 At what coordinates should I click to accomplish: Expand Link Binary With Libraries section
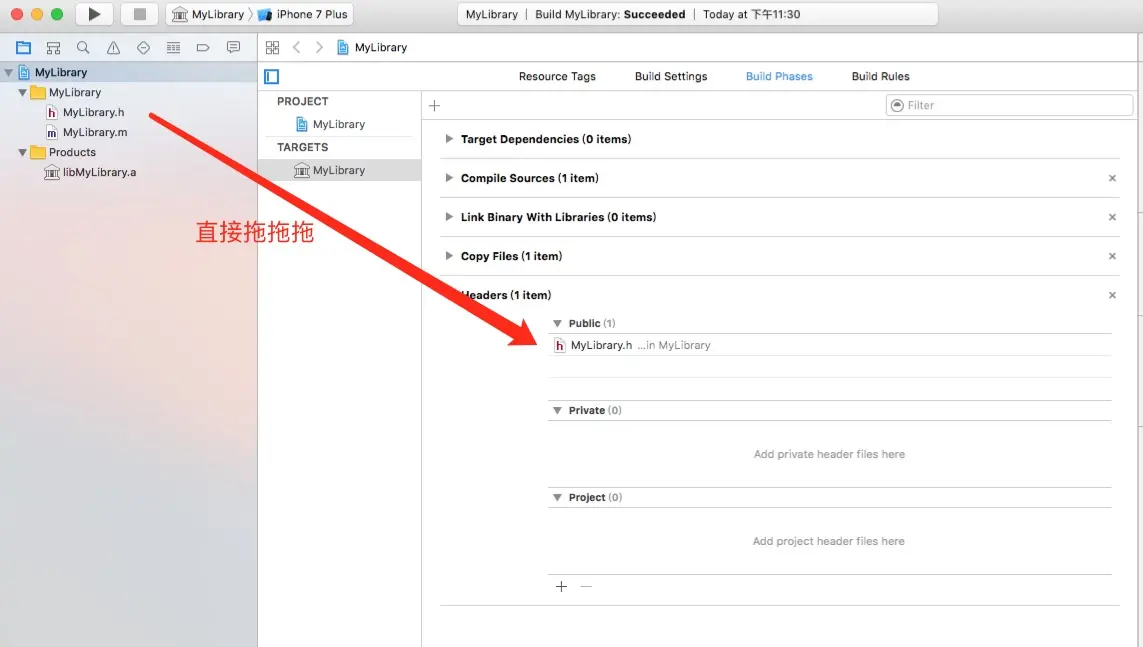(x=449, y=216)
